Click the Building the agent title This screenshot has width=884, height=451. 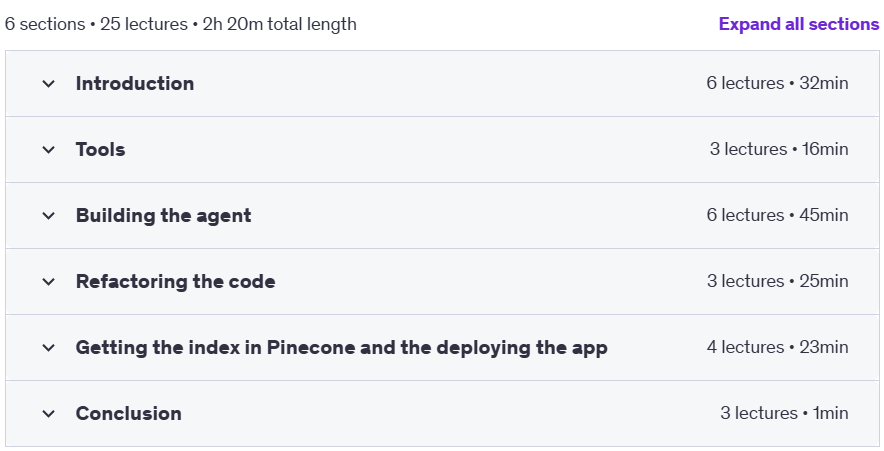point(163,215)
